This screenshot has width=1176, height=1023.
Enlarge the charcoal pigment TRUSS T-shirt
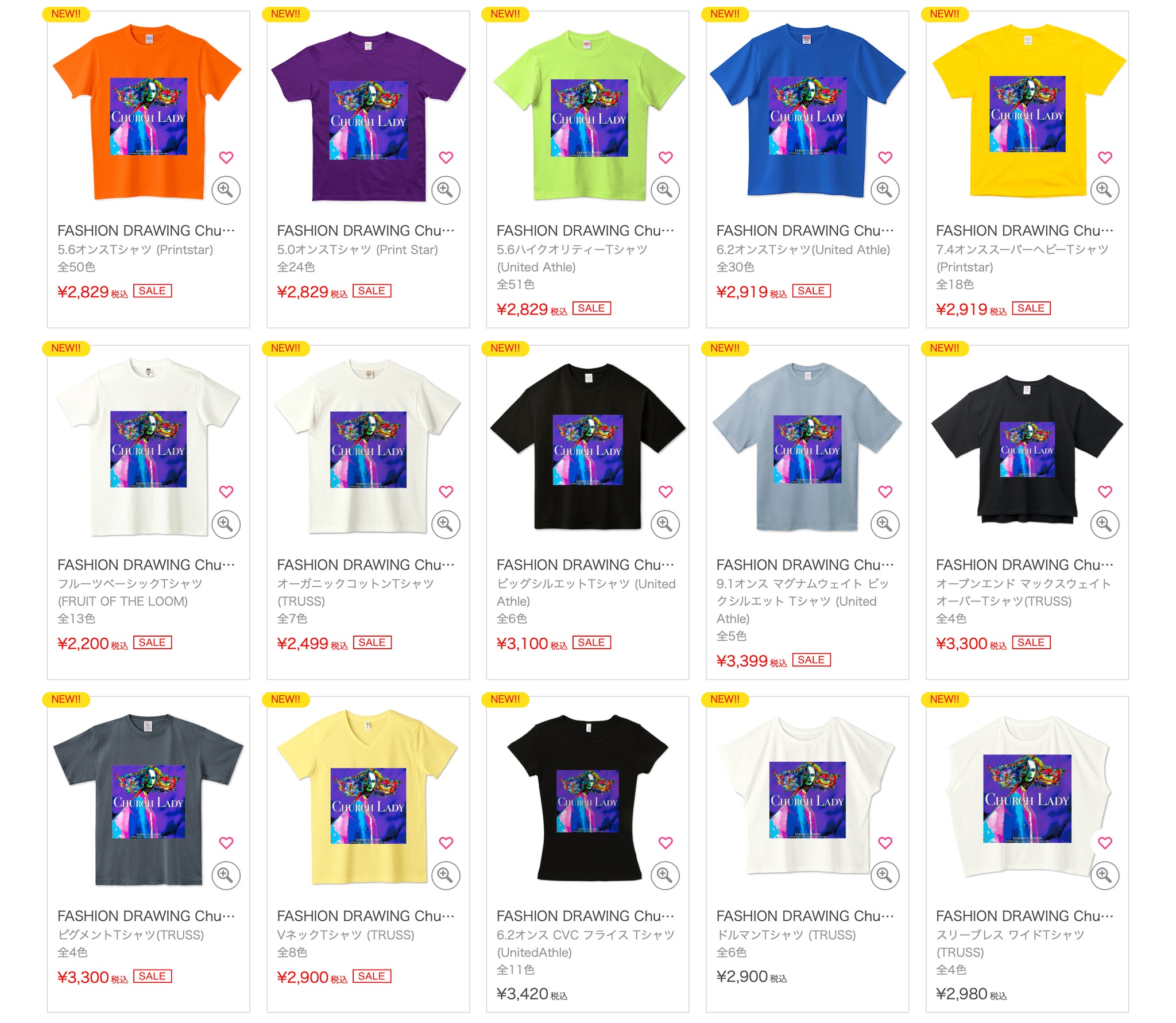226,875
